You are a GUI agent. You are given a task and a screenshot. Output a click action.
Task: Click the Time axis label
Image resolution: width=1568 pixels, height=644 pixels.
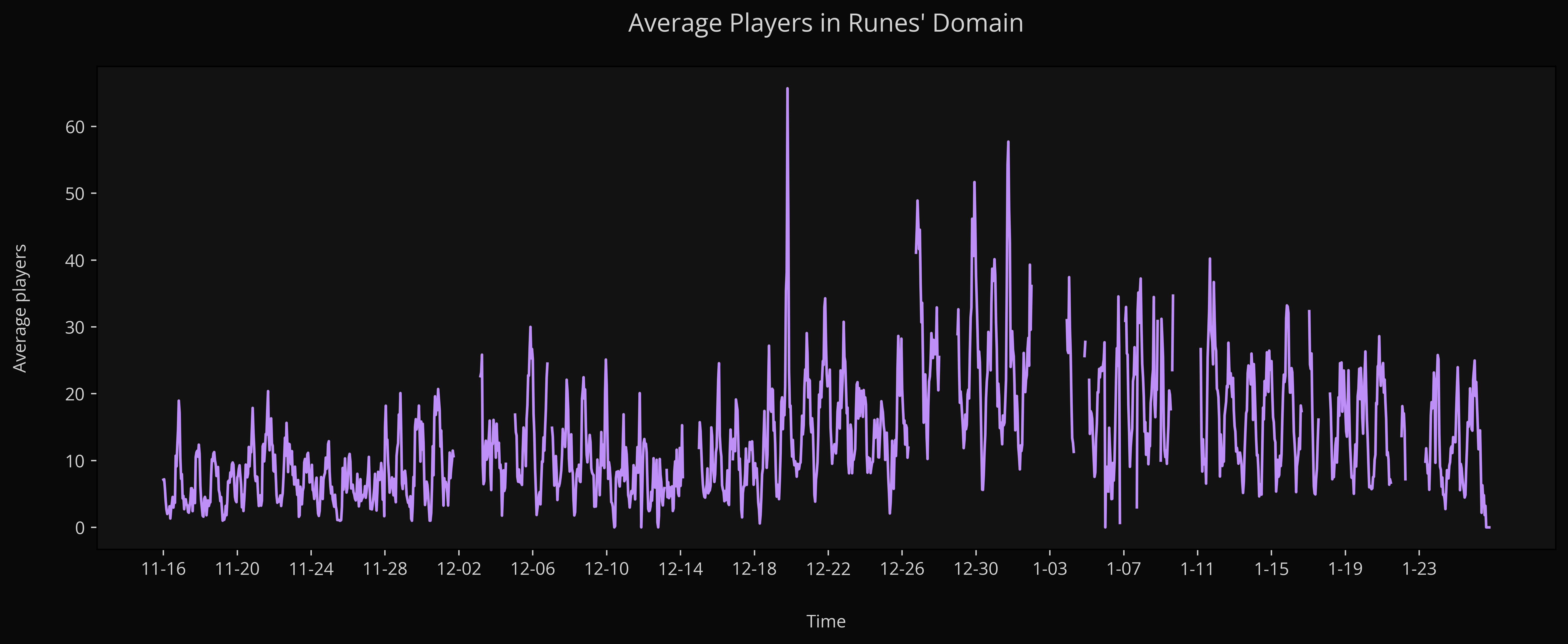(825, 621)
